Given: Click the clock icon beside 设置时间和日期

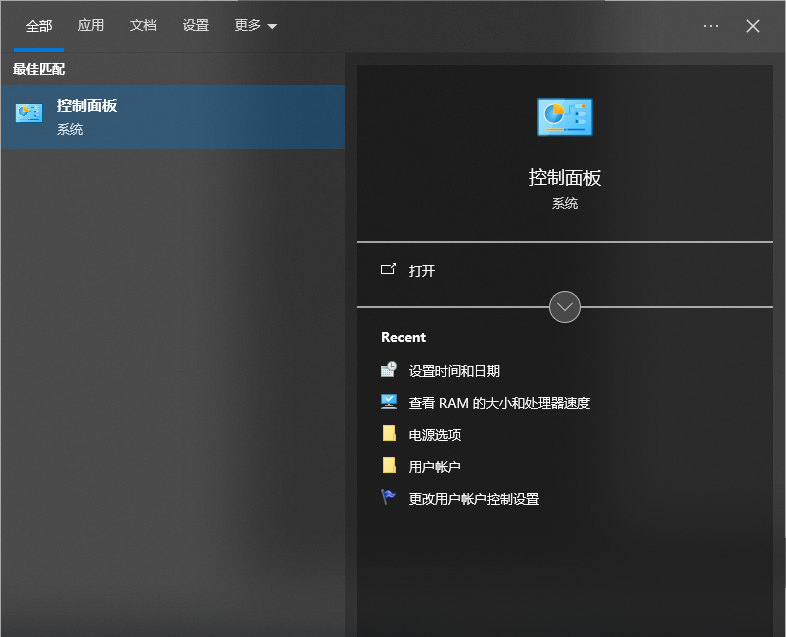Looking at the screenshot, I should (389, 370).
